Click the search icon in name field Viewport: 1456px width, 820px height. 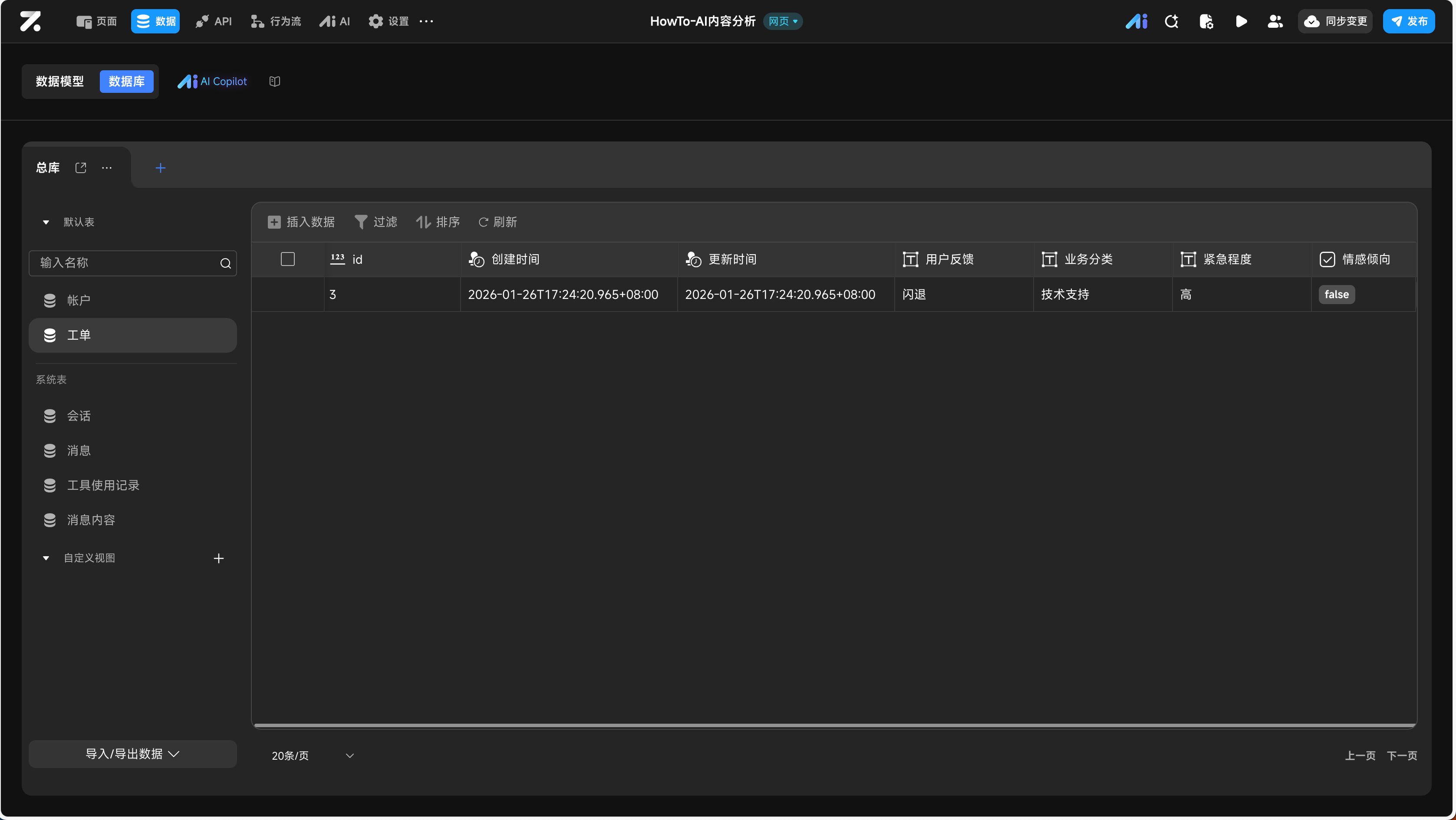tap(226, 263)
